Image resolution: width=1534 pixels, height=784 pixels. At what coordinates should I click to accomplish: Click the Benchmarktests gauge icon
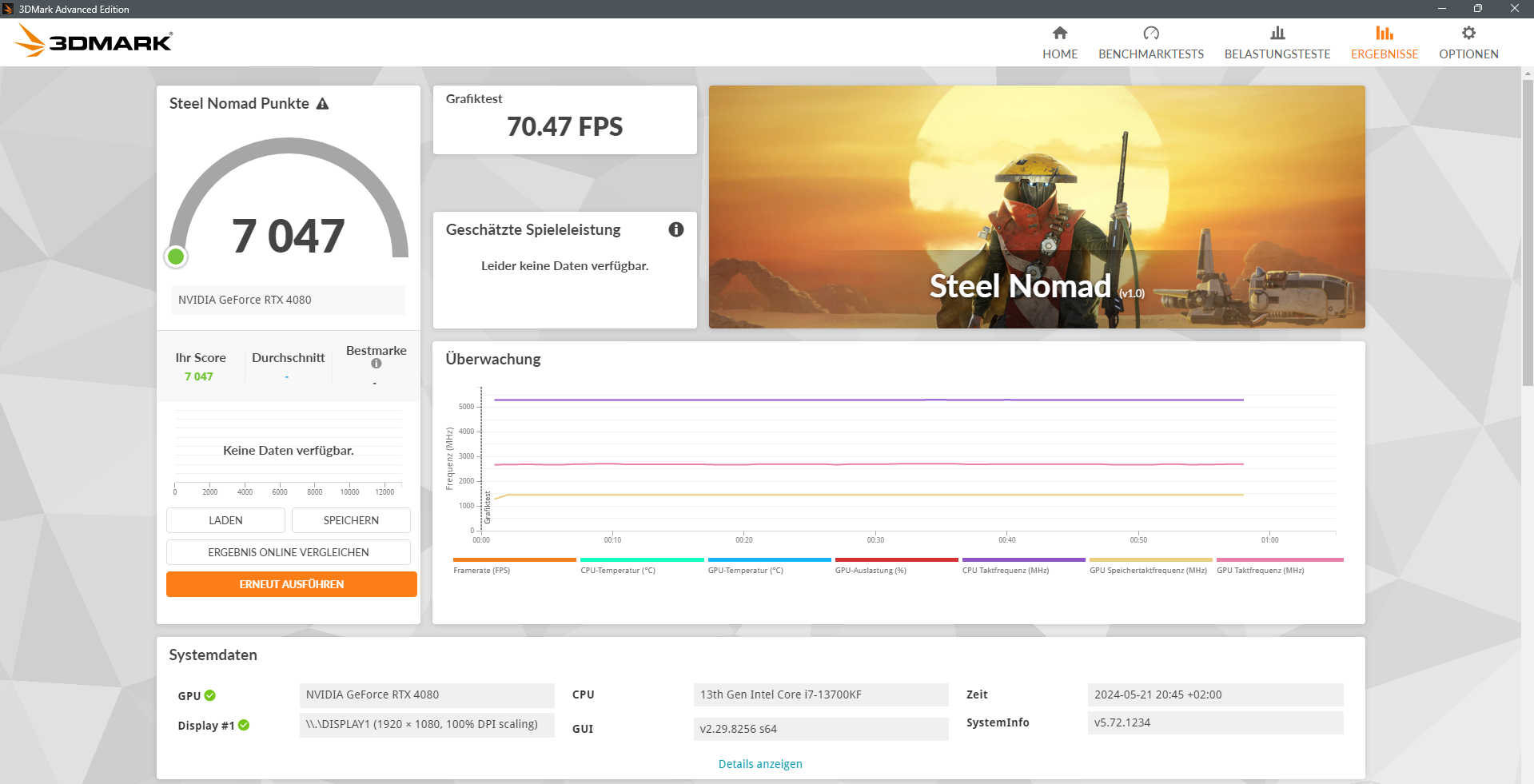tap(1151, 33)
